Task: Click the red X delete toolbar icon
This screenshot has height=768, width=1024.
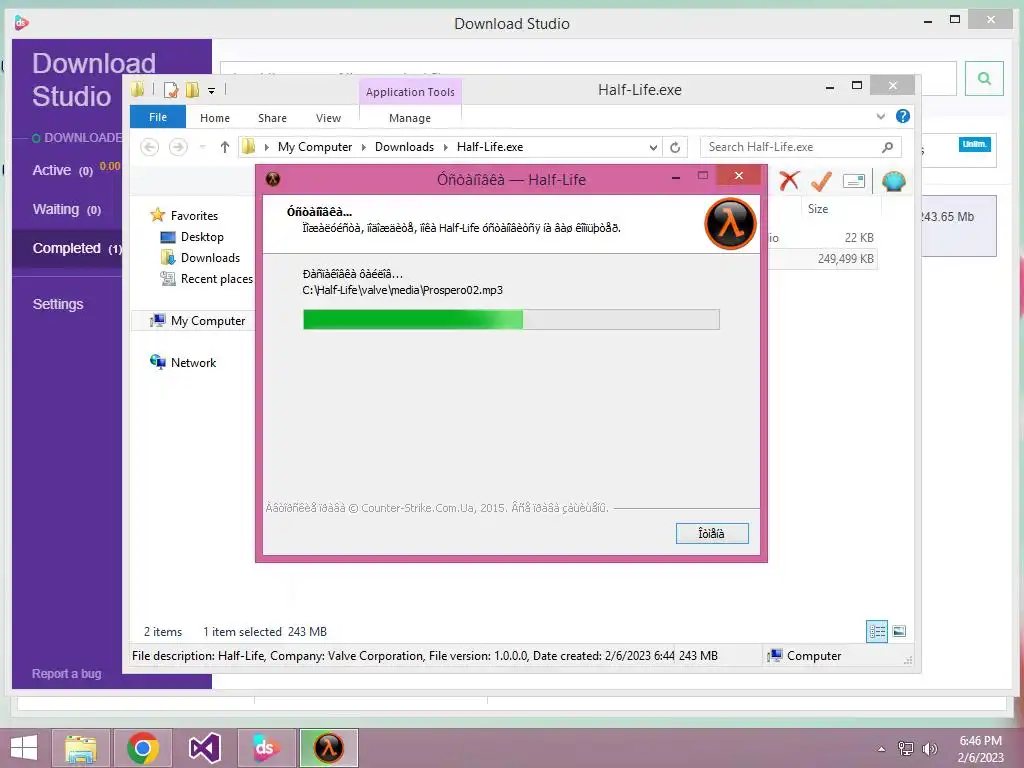Action: (x=789, y=181)
